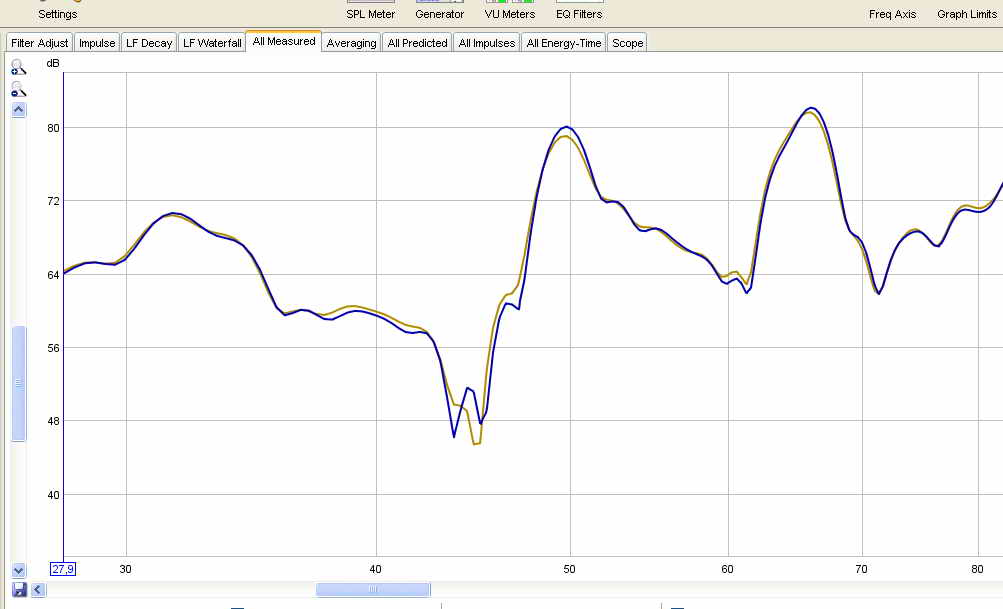Open Settings from the toolbar
The width and height of the screenshot is (1003, 609).
[x=58, y=12]
